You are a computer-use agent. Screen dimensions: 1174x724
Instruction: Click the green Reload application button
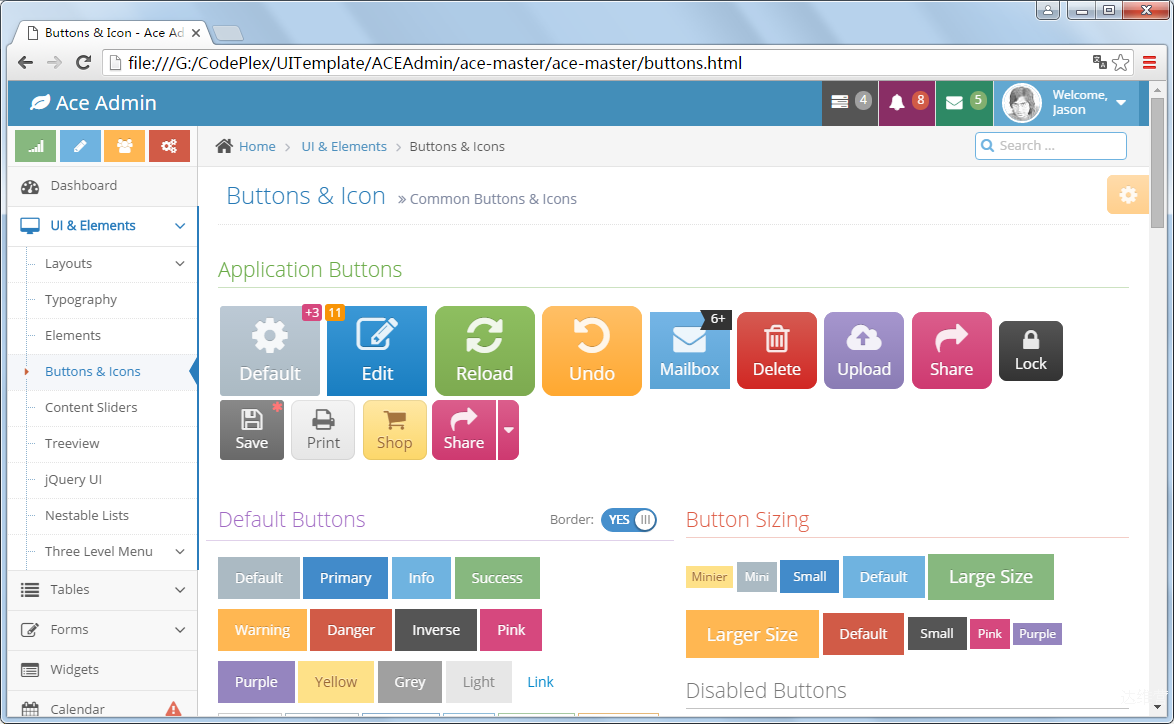coord(484,350)
